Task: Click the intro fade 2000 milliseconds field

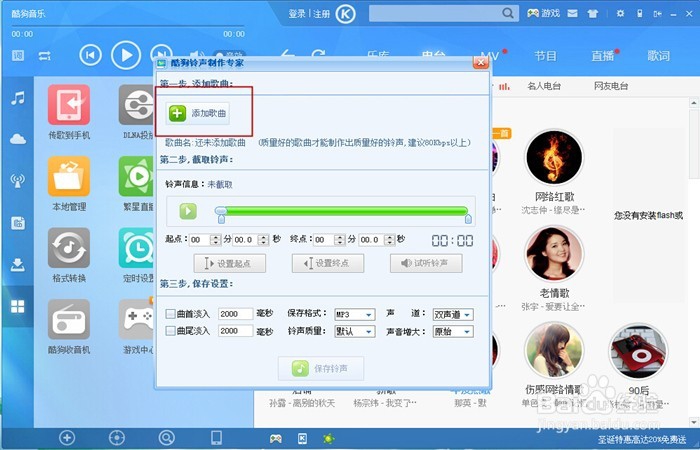Action: click(235, 314)
